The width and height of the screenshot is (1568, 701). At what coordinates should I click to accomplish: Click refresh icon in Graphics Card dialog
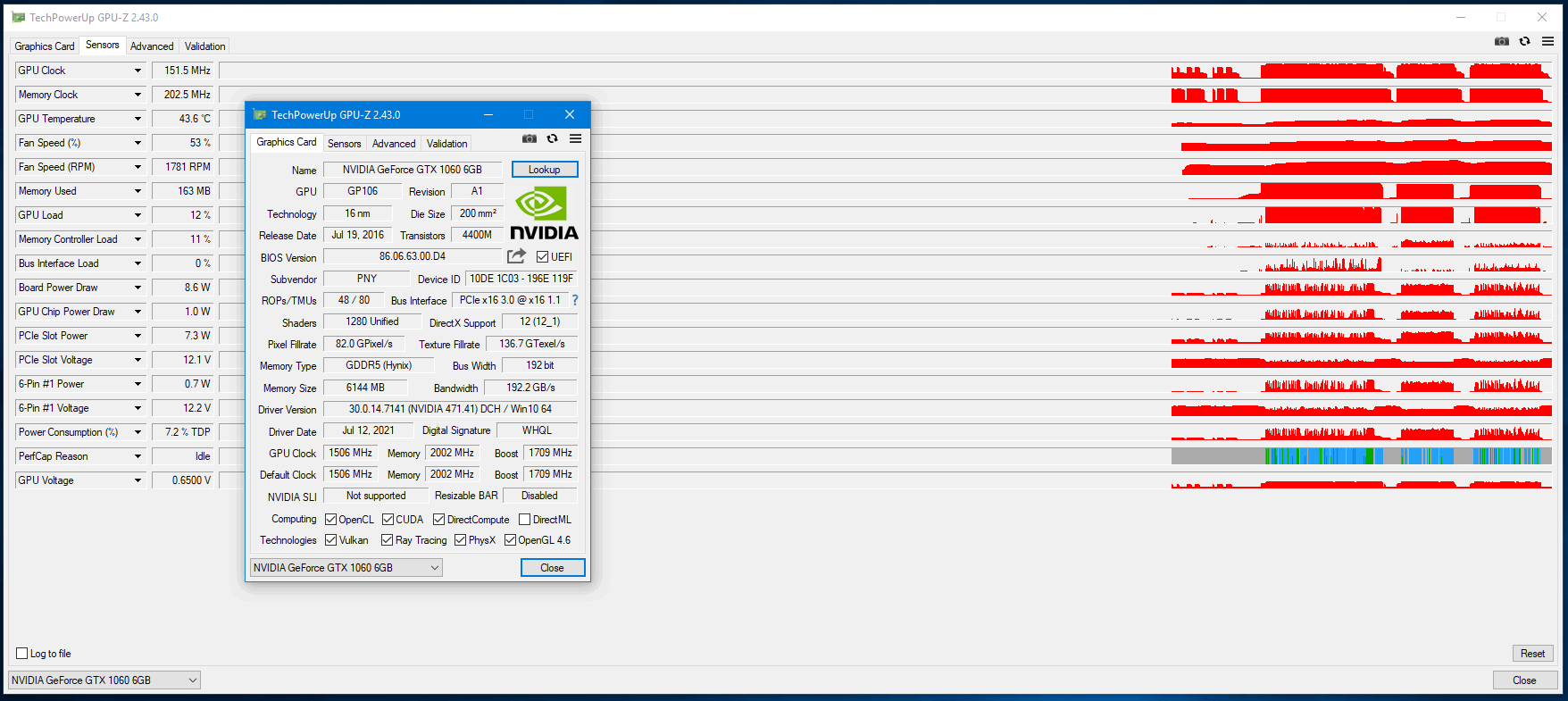[553, 138]
